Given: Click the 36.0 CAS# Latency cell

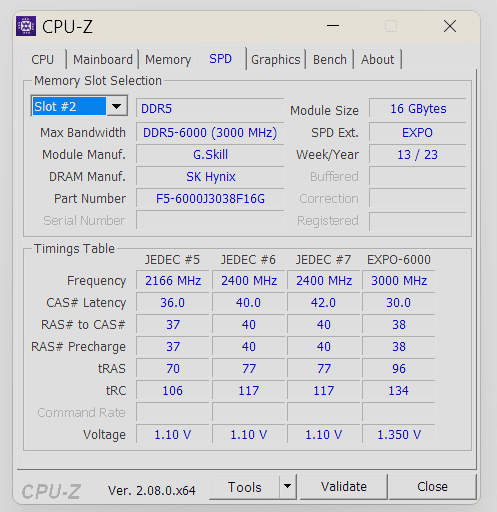Looking at the screenshot, I should pyautogui.click(x=173, y=303).
